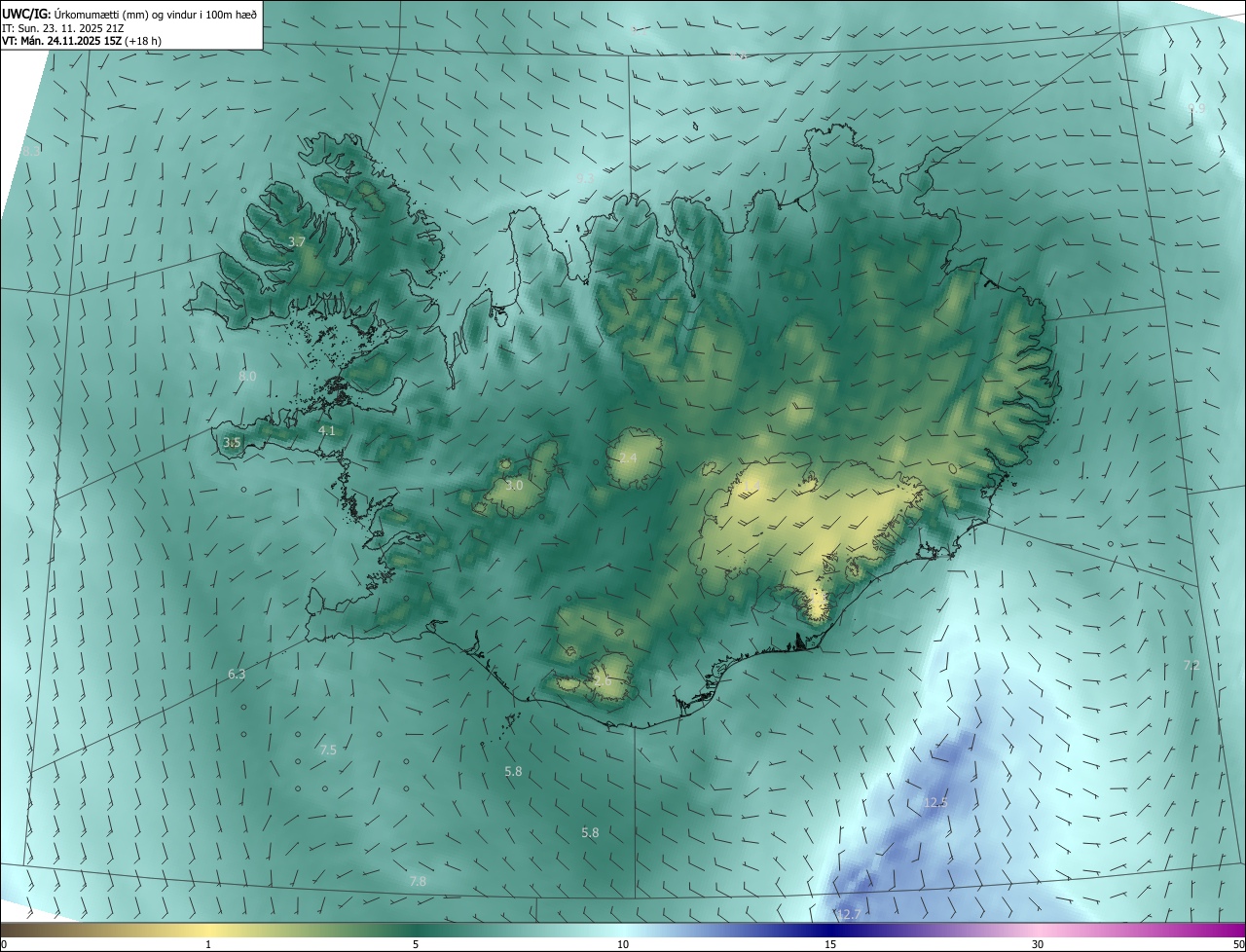Viewport: 1246px width, 952px height.
Task: Select the 7.5 ocean value label
Action: [328, 750]
